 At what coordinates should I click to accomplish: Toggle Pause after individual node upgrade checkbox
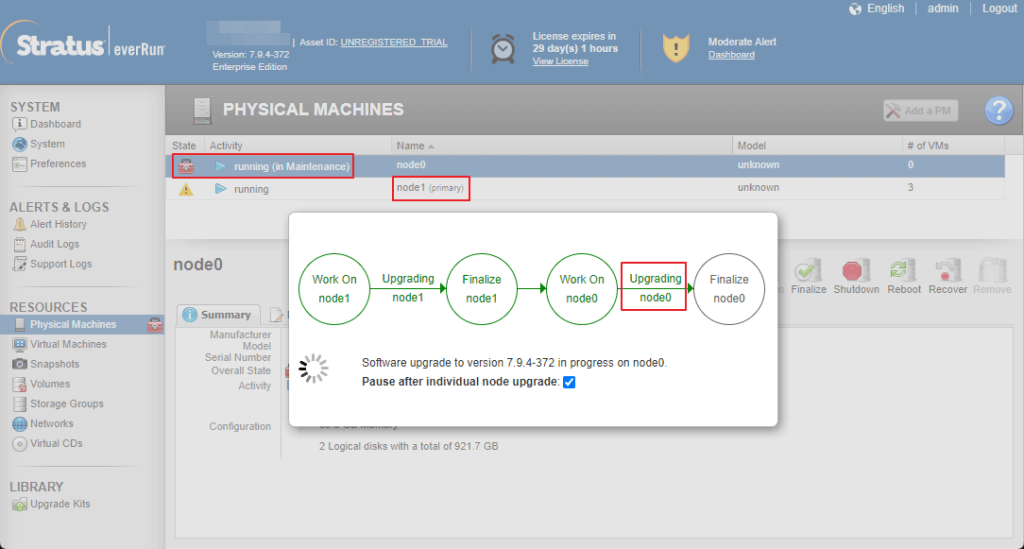click(569, 382)
